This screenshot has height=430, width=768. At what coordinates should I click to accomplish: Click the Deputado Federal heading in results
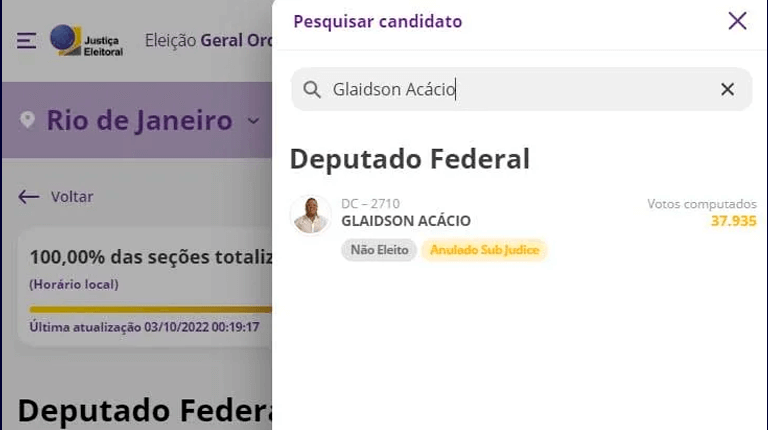[x=409, y=159]
